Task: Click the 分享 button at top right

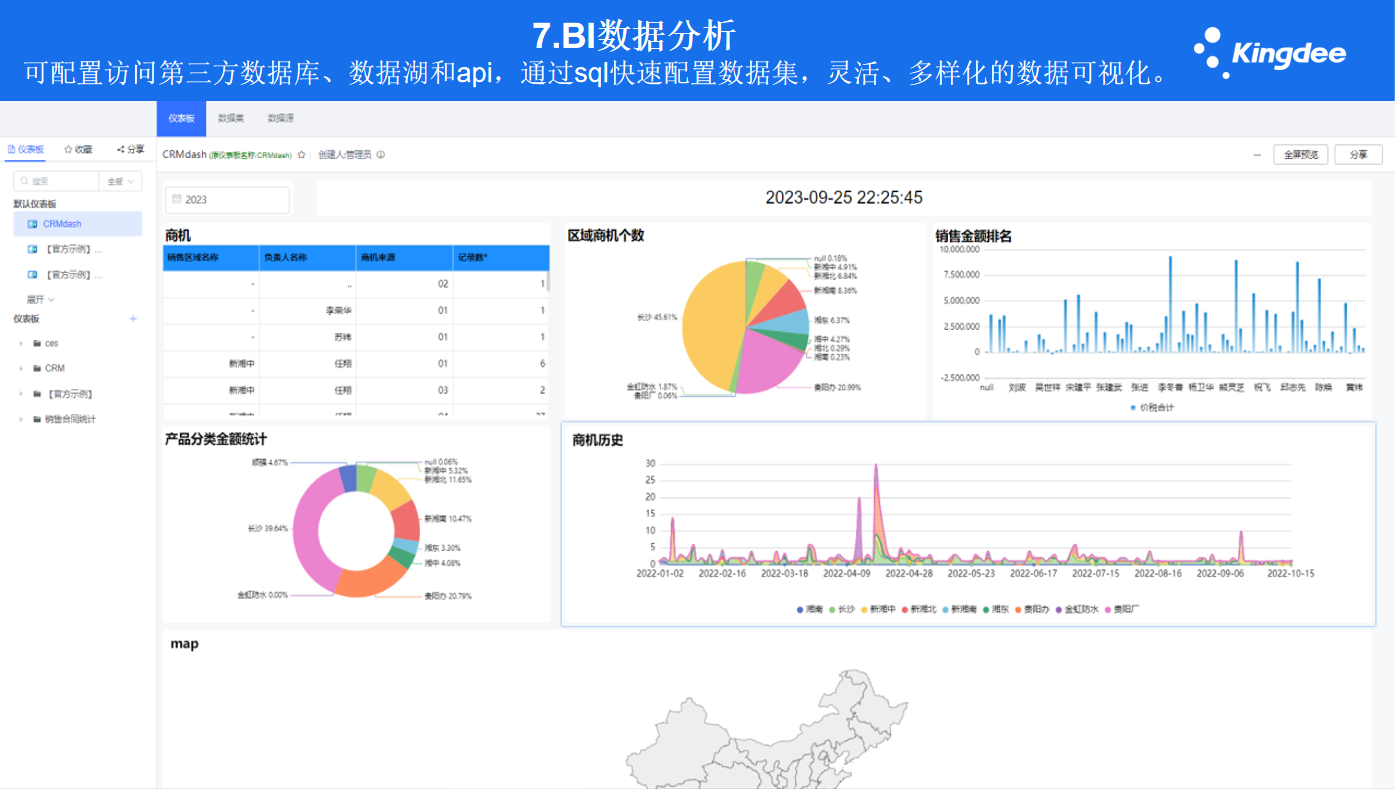Action: coord(1358,155)
